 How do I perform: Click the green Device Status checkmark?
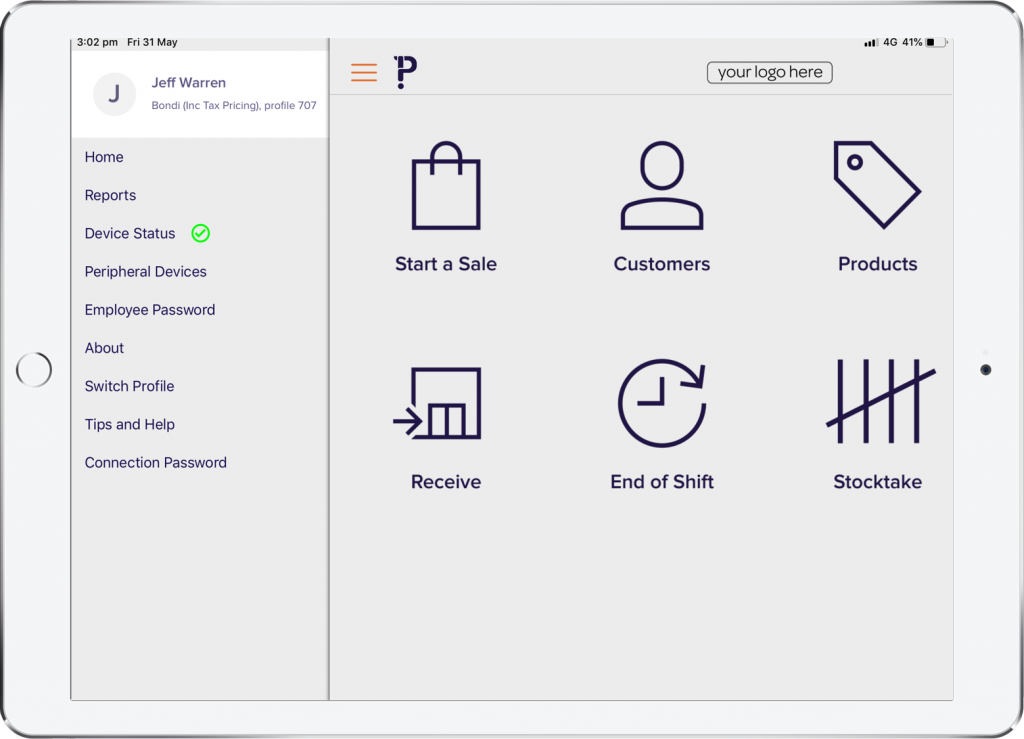200,233
